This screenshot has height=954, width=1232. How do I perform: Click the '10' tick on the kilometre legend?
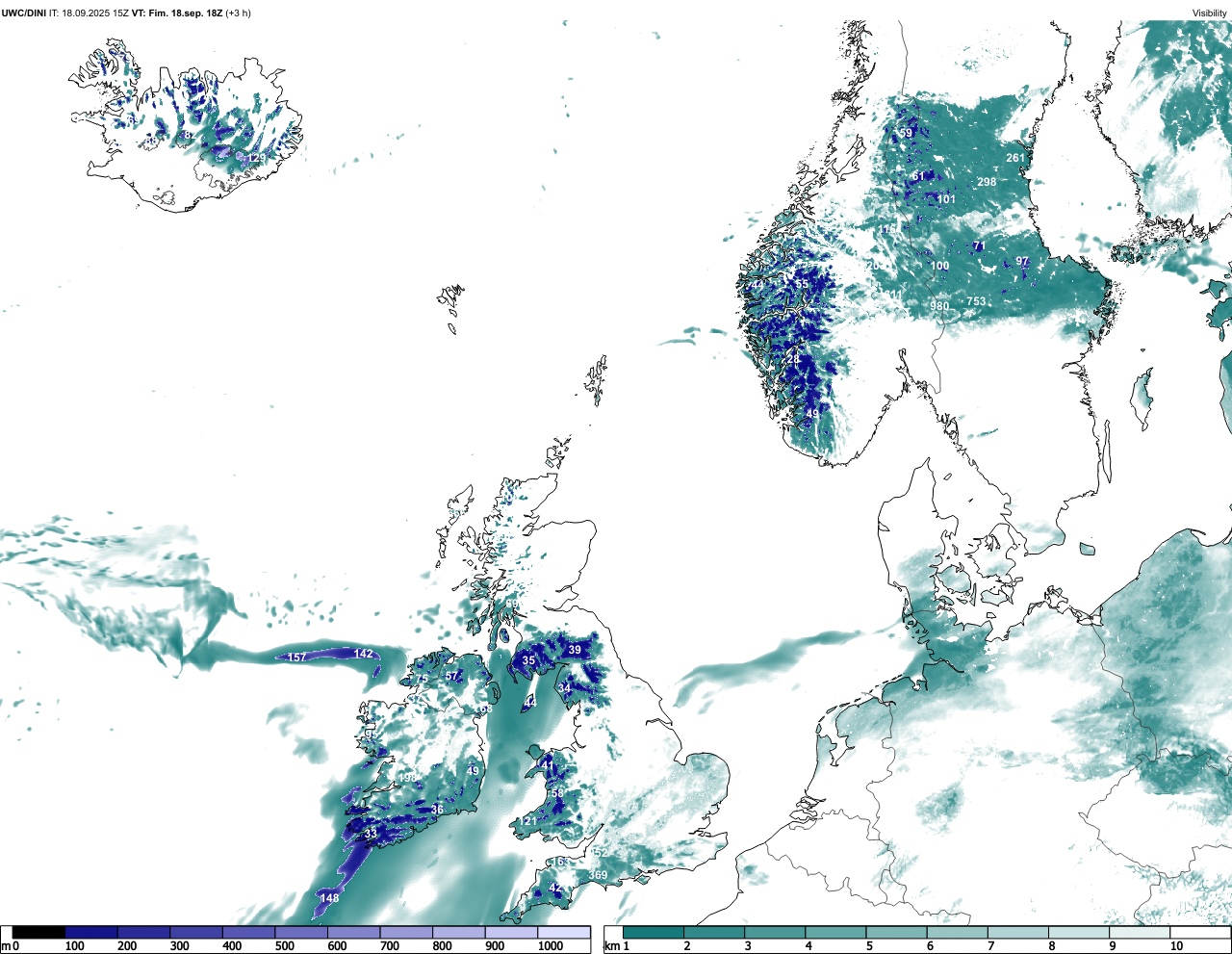pyautogui.click(x=1176, y=946)
